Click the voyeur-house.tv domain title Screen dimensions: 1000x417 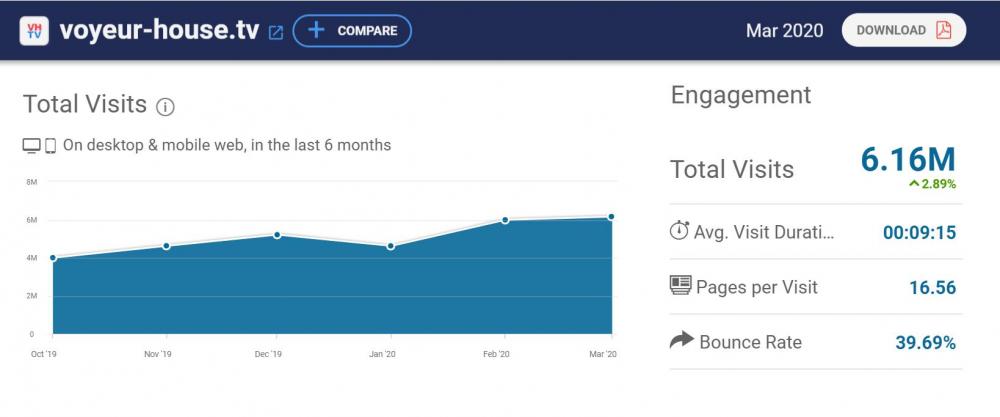click(160, 30)
